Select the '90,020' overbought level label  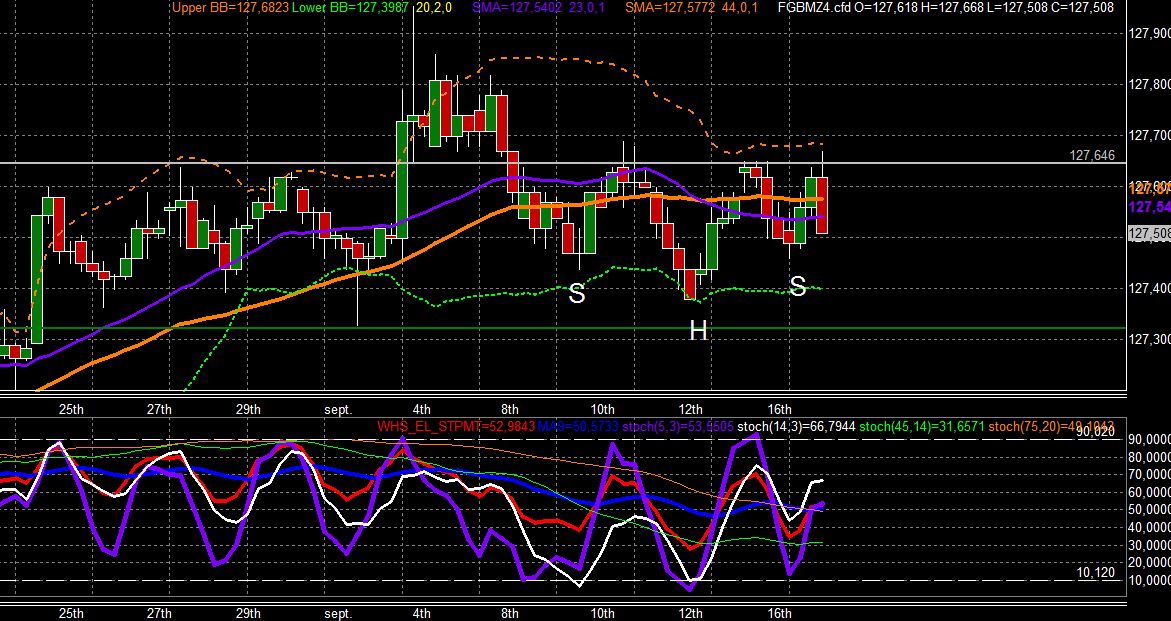click(x=1095, y=431)
